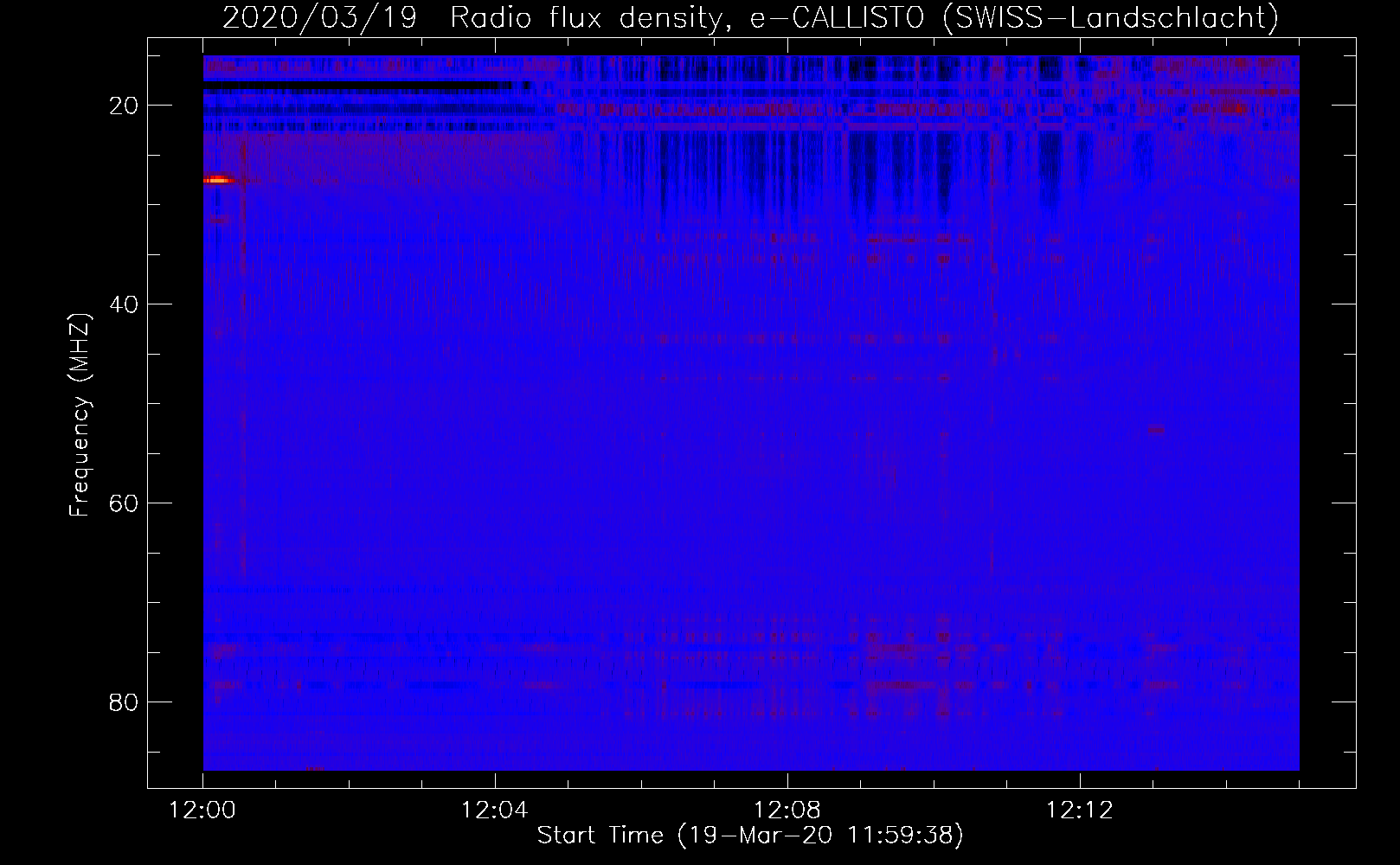Click the plot title 'Radio flux density, e-CALLISTO'

pos(687,17)
